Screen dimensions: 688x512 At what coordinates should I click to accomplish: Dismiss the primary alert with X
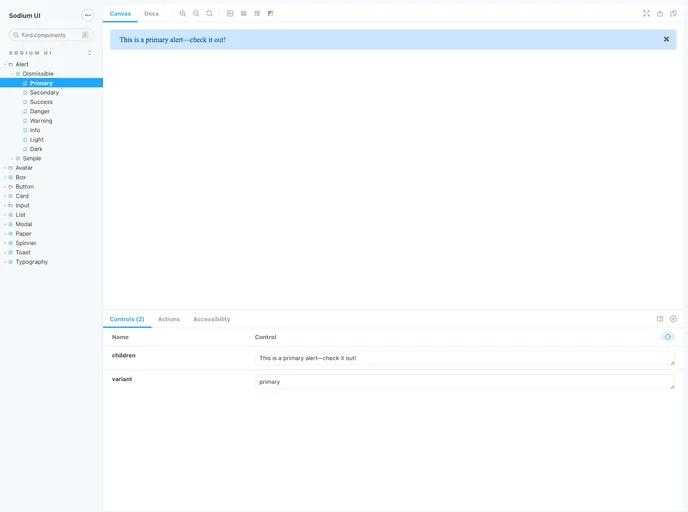[x=666, y=39]
